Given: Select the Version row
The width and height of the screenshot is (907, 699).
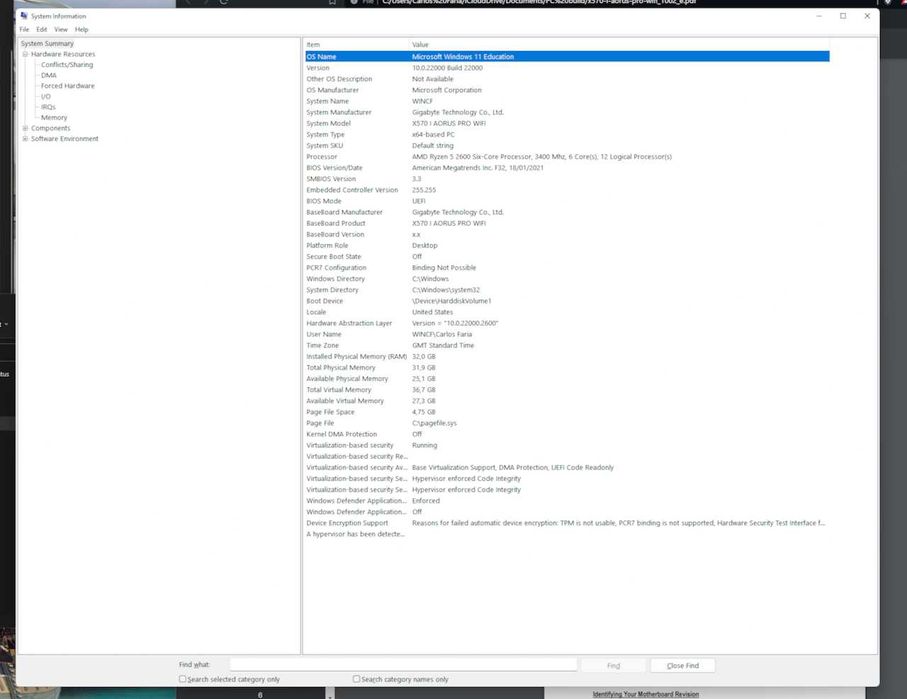Looking at the screenshot, I should point(567,68).
